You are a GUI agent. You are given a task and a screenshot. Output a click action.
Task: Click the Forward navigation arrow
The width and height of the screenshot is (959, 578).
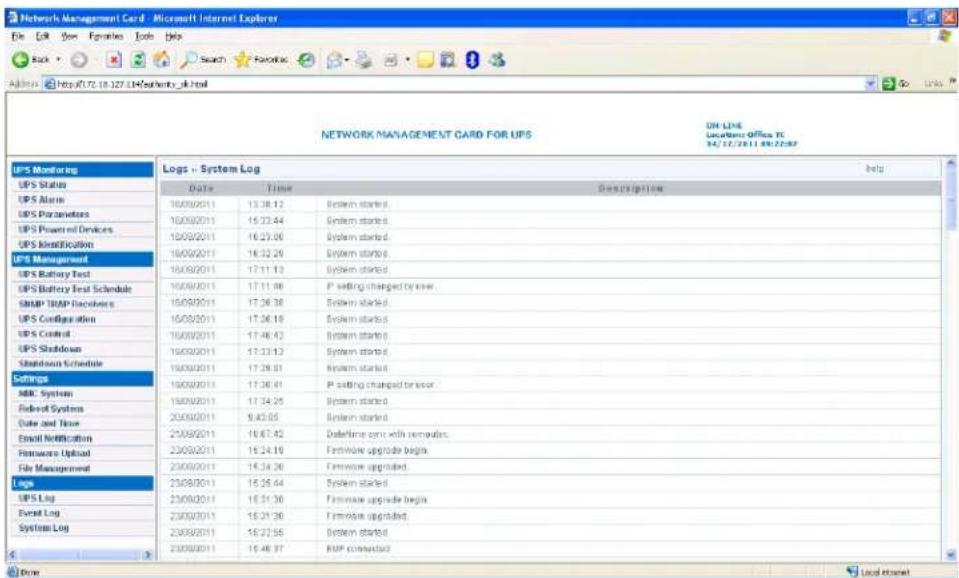78,59
